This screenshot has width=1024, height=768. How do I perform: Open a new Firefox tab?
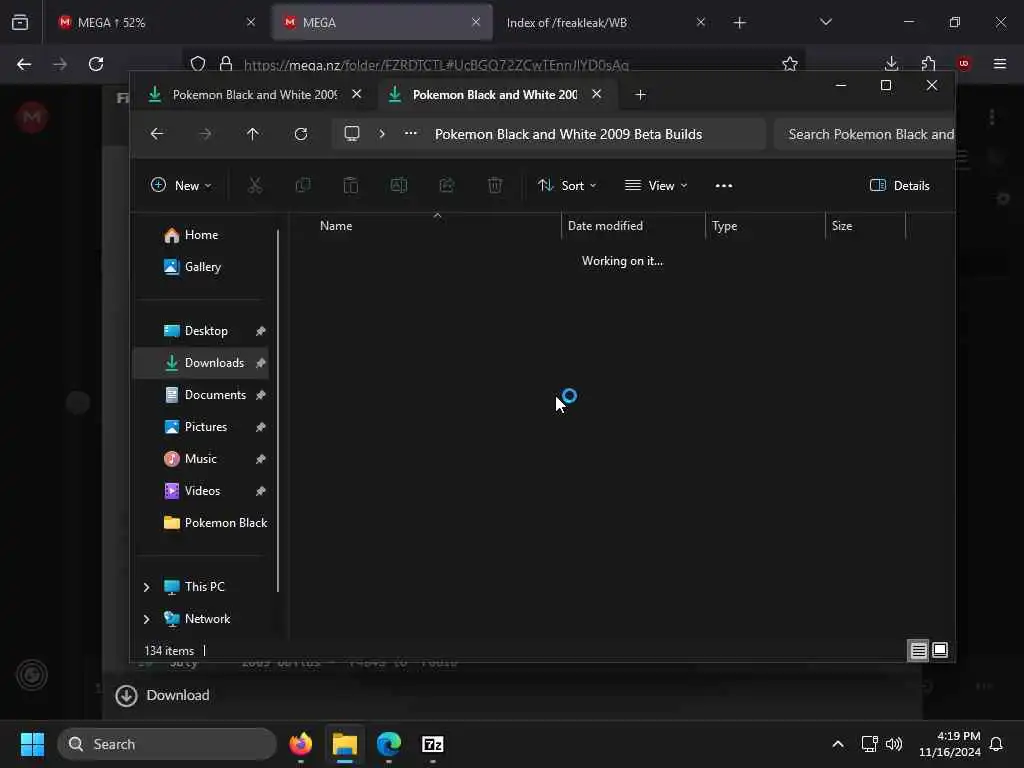click(x=739, y=23)
